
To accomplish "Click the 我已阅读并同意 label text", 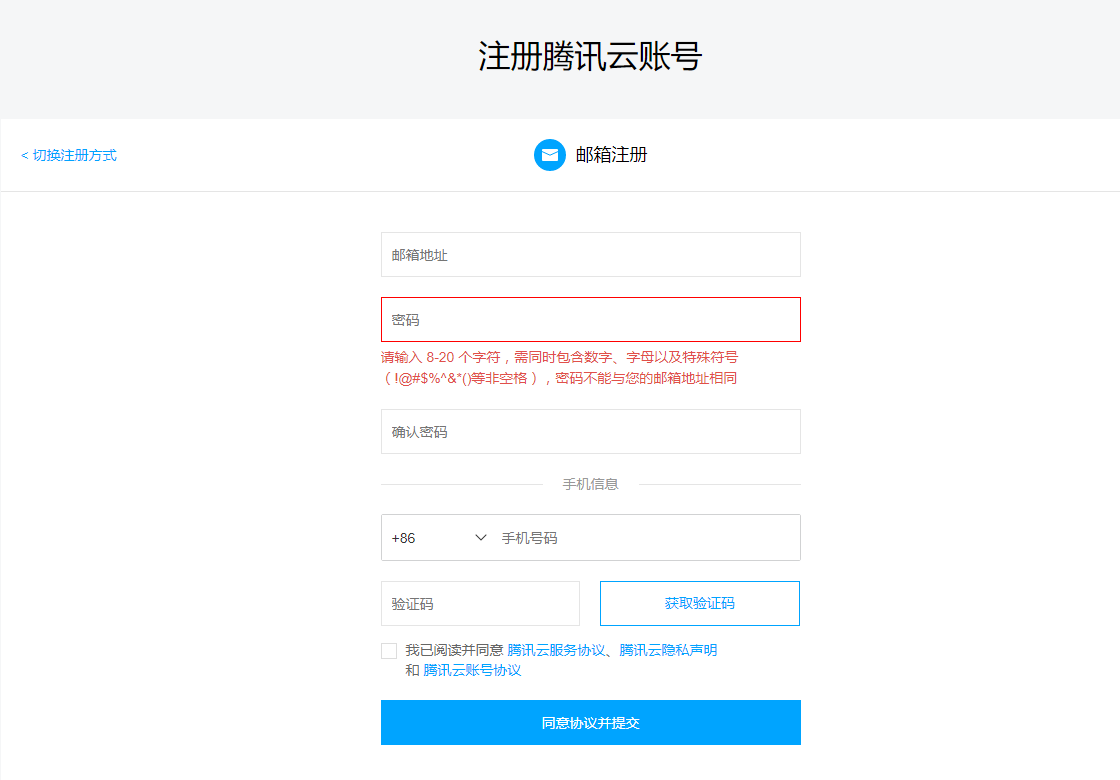I will pos(454,650).
